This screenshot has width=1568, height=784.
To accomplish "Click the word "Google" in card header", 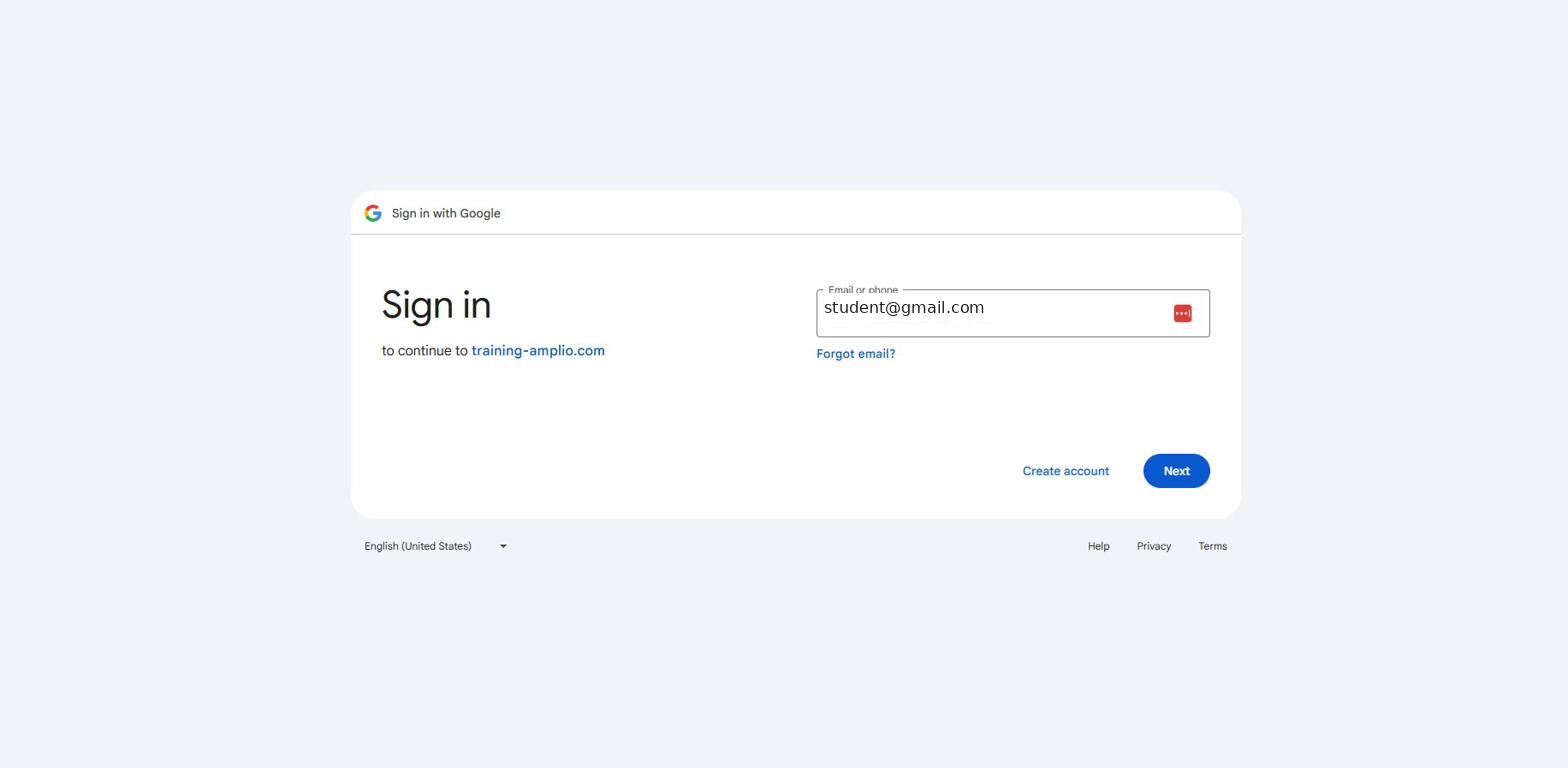I will (480, 213).
